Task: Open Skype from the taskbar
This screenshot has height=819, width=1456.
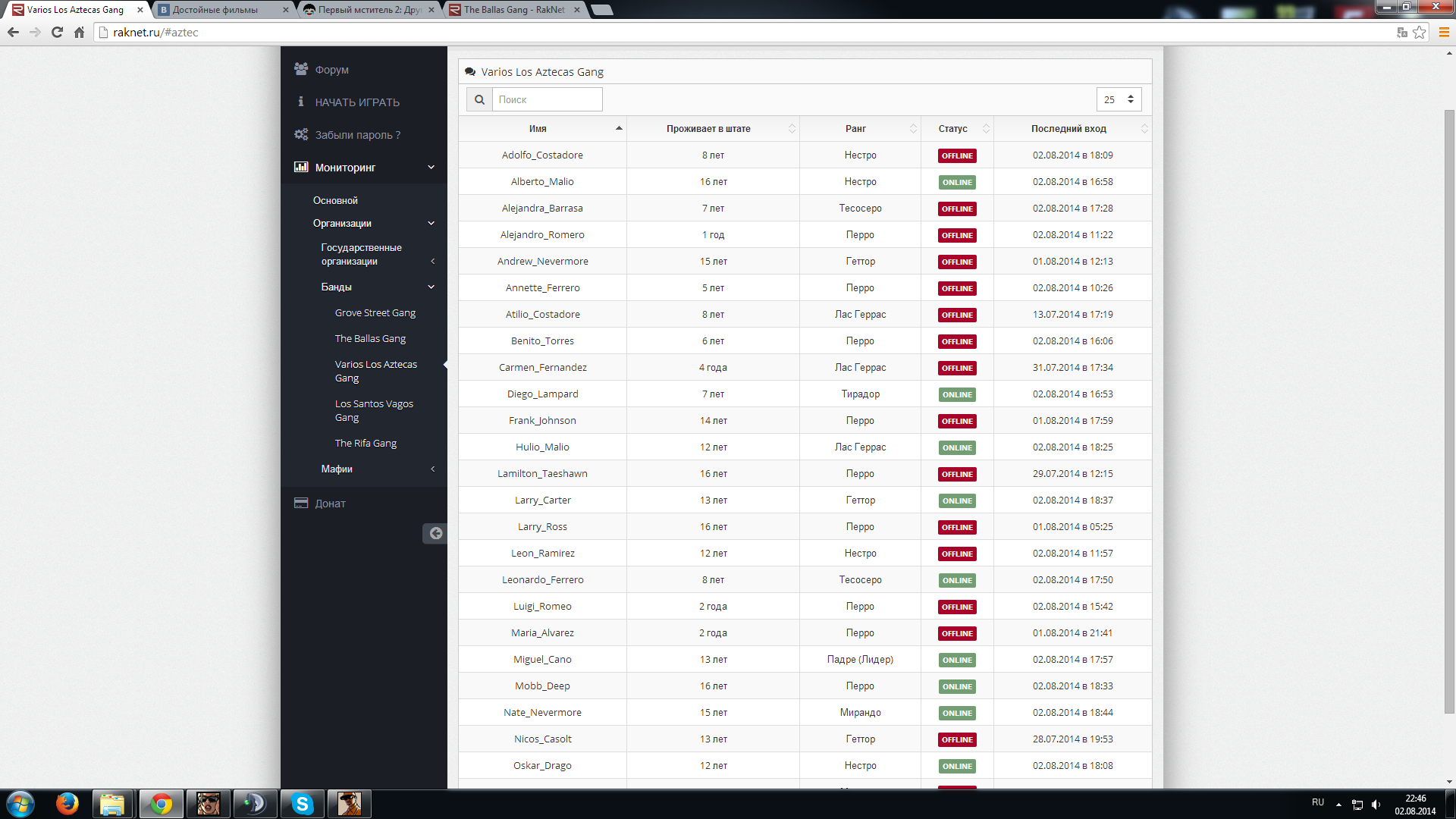Action: (x=302, y=803)
